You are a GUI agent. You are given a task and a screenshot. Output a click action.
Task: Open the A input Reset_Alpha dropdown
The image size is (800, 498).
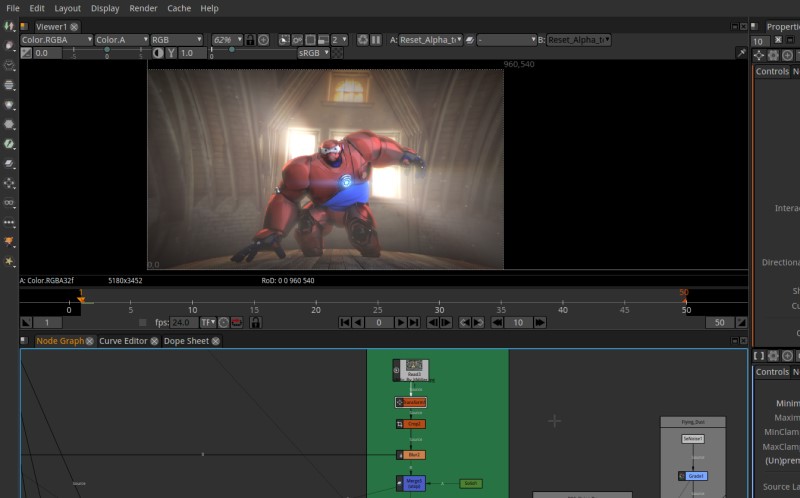tap(431, 40)
